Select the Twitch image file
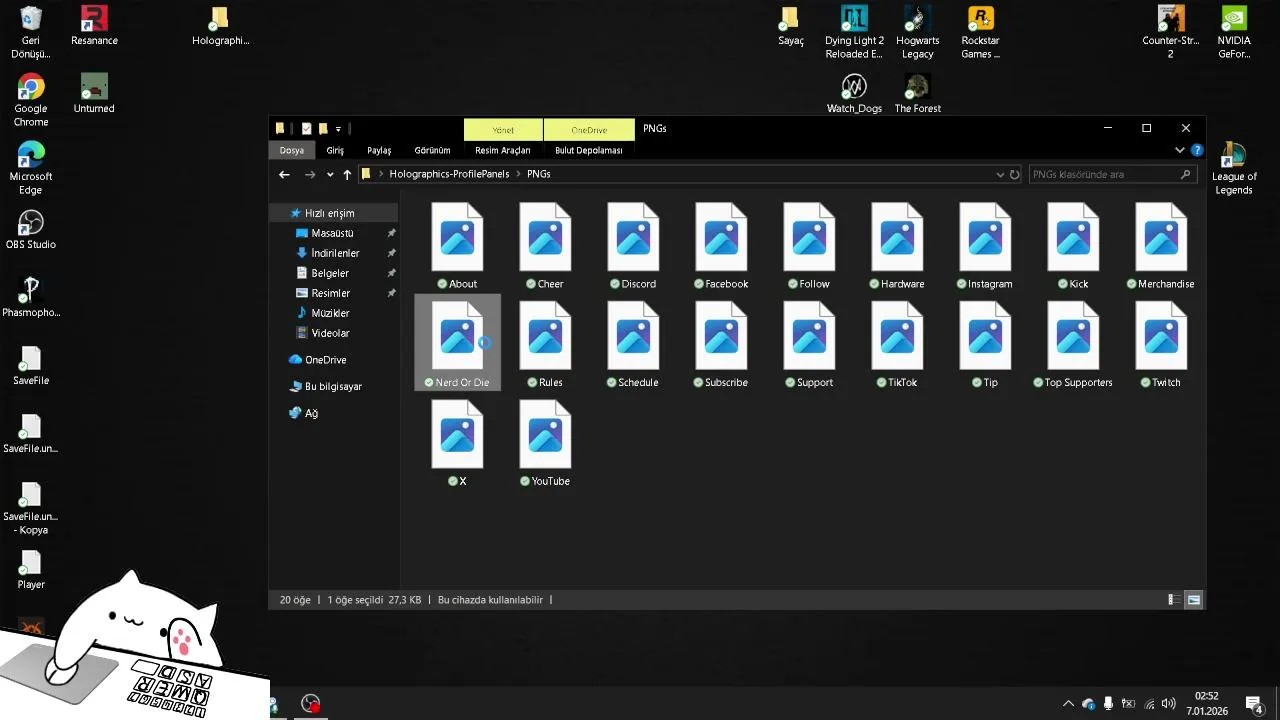Screen dimensions: 1280x720 click(1161, 344)
